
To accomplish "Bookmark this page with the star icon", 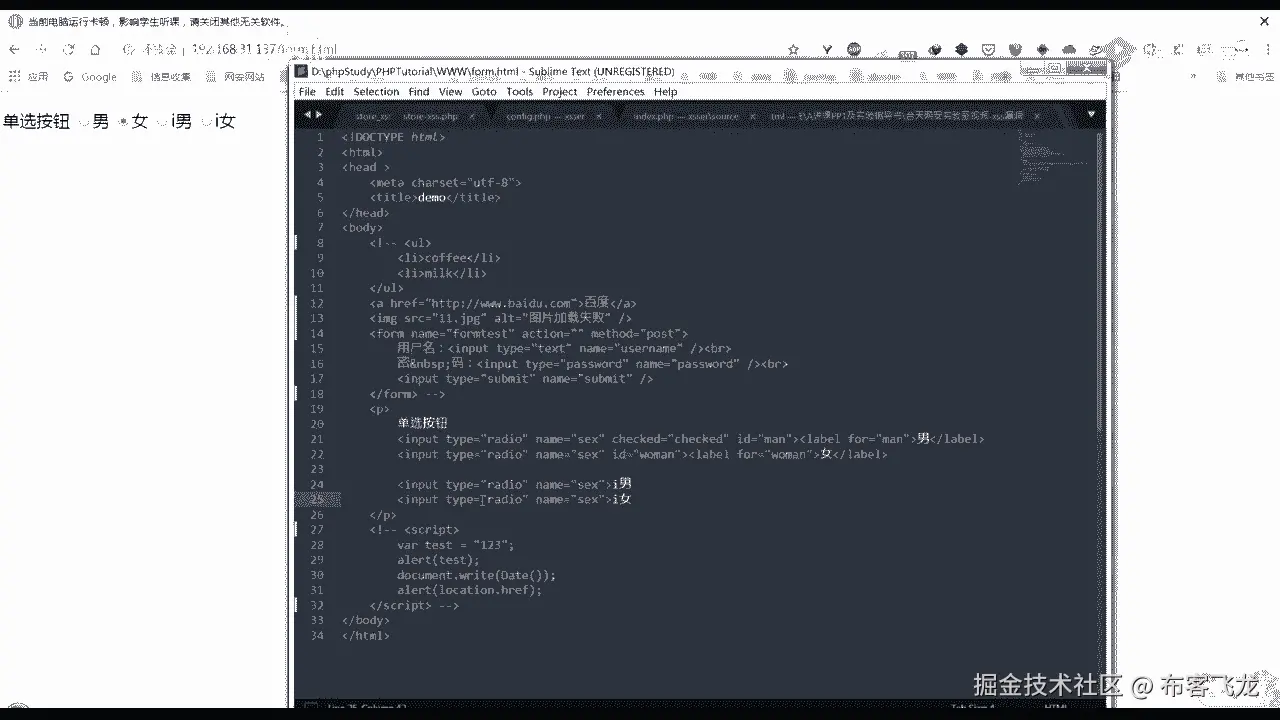I will [x=793, y=49].
